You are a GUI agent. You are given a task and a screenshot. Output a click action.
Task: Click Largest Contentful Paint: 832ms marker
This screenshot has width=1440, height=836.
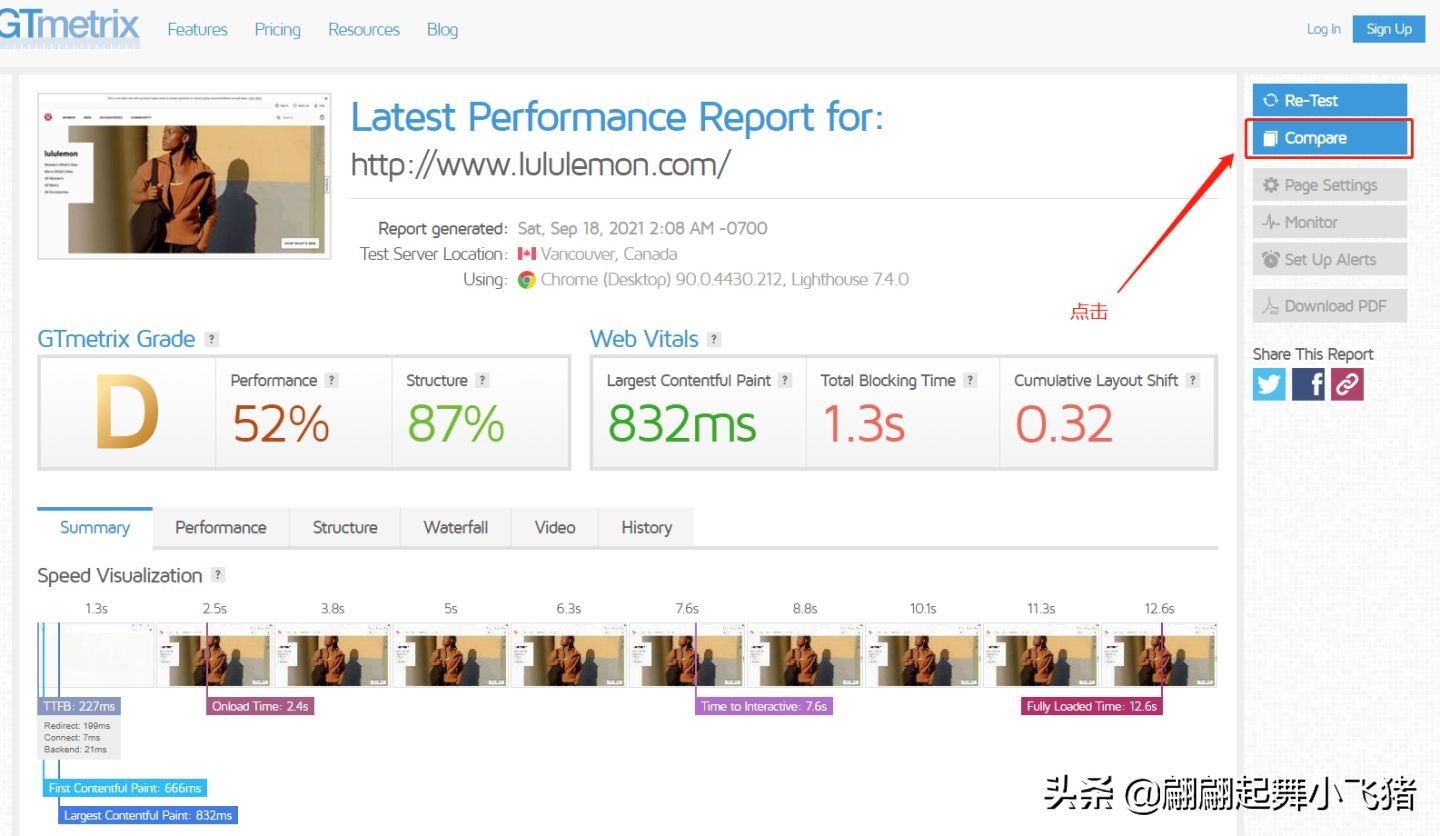(148, 815)
